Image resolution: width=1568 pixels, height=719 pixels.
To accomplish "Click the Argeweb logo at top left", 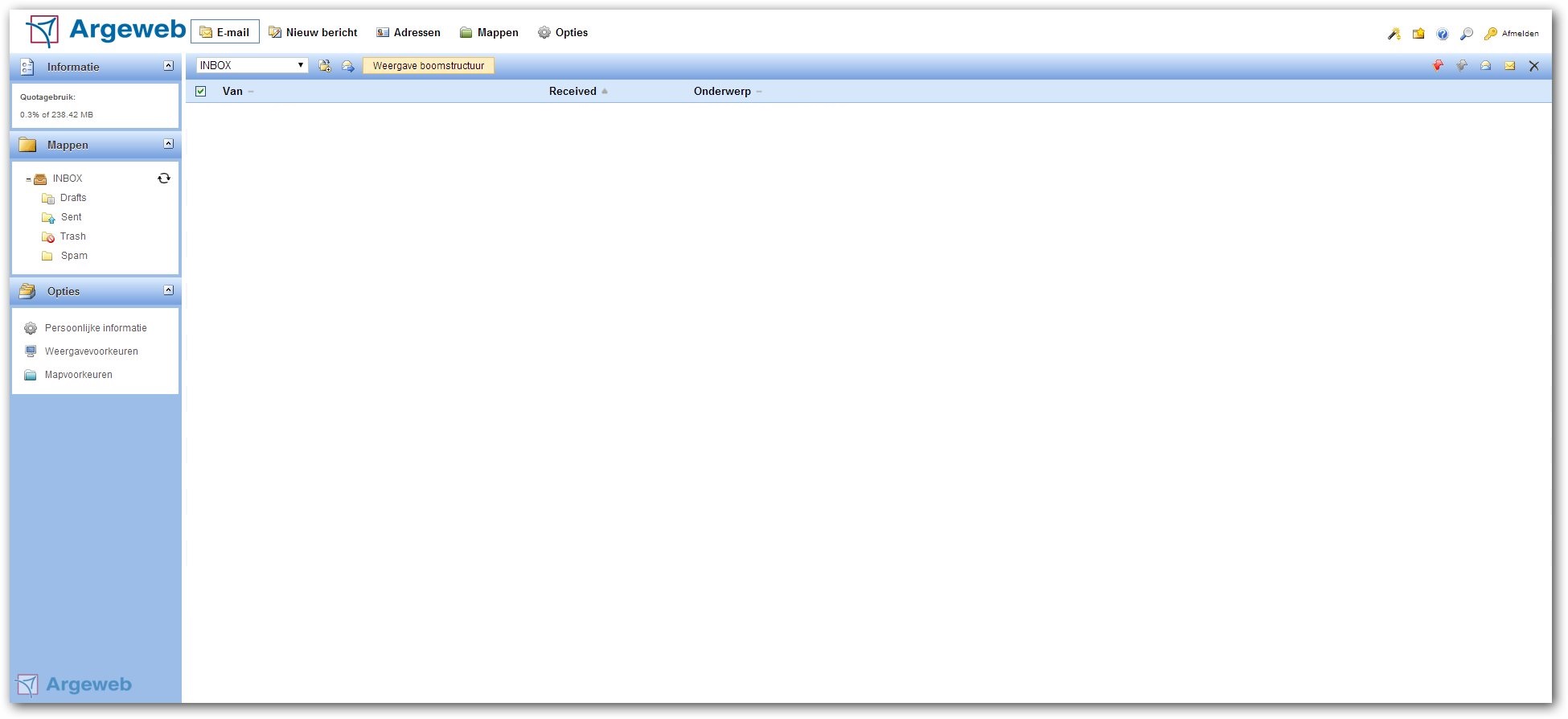I will click(106, 31).
